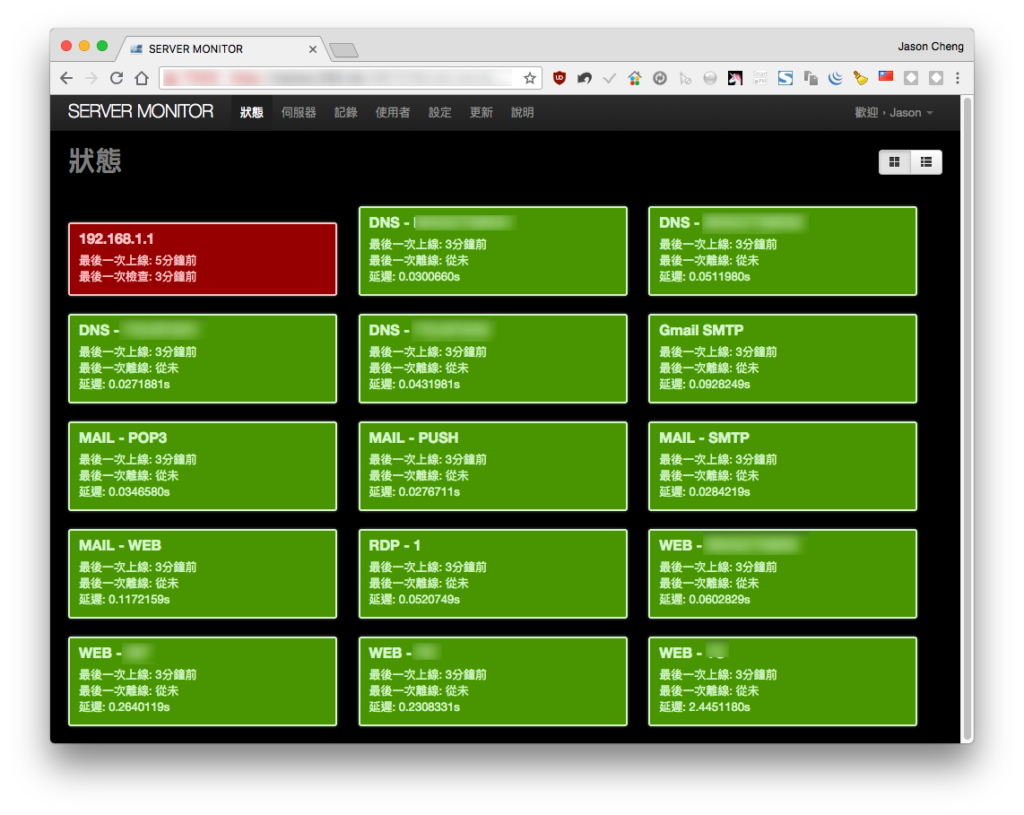Viewport: 1024px width, 815px height.
Task: Close the SERVER MONITOR browser tab
Action: (x=313, y=49)
